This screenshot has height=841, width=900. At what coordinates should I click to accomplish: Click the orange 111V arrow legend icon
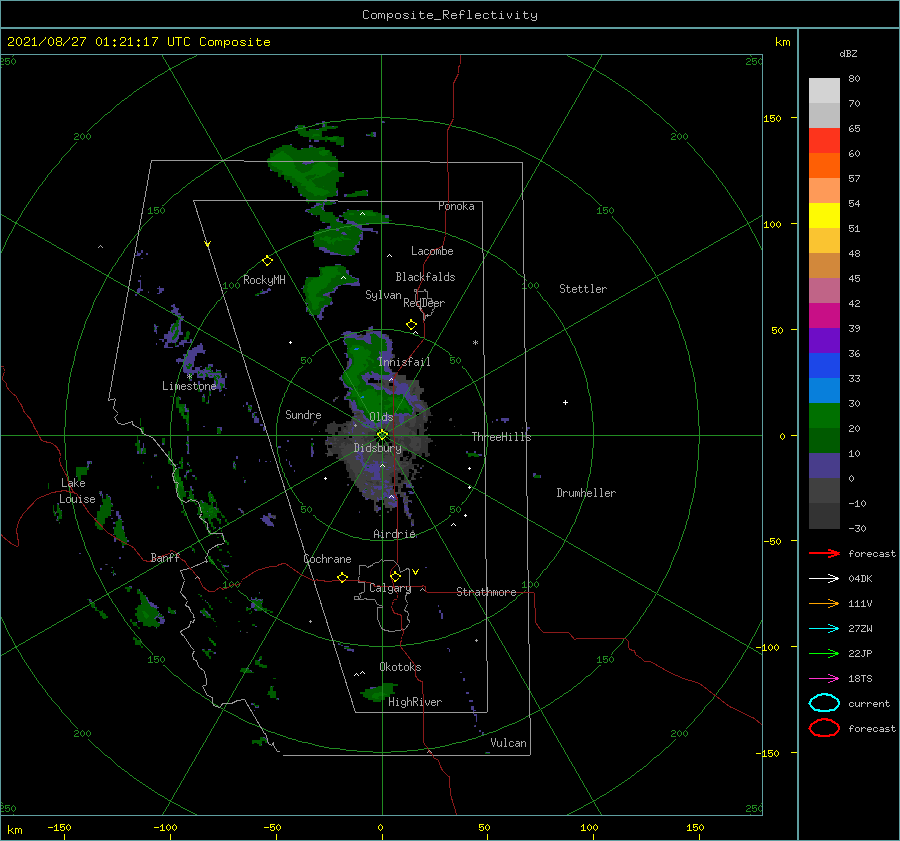[824, 603]
